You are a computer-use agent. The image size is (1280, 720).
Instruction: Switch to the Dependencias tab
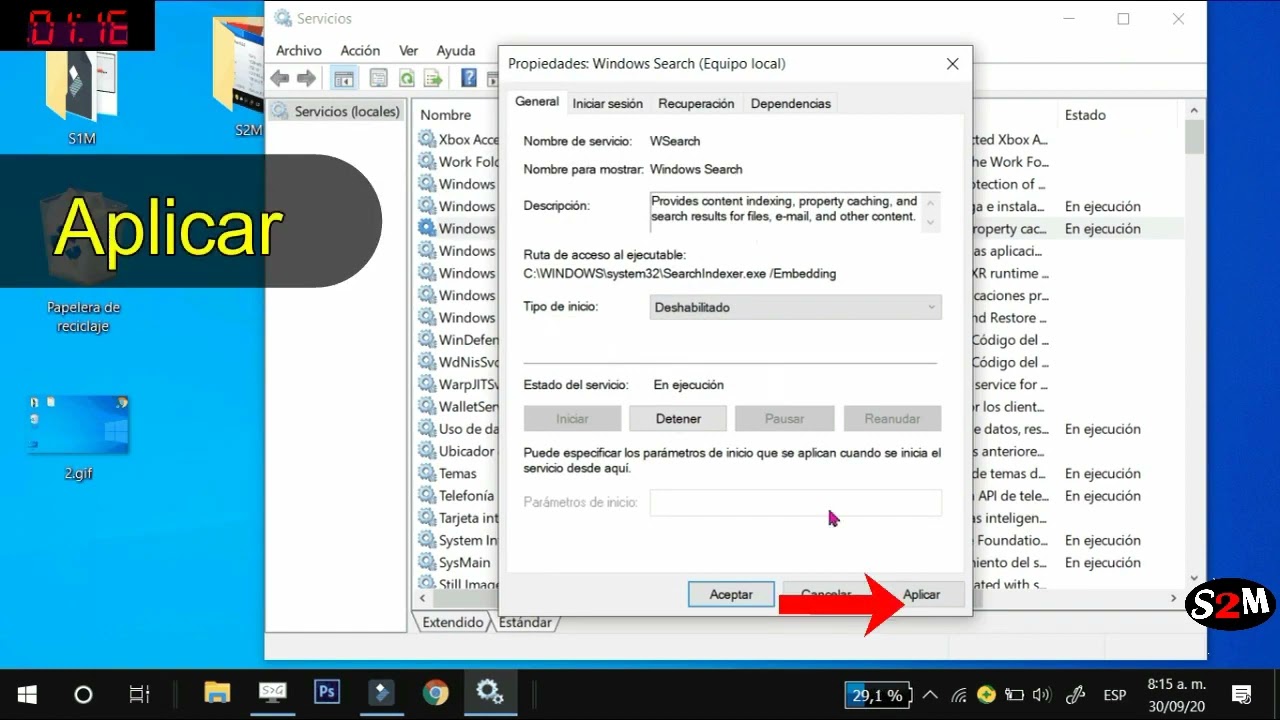coord(790,103)
